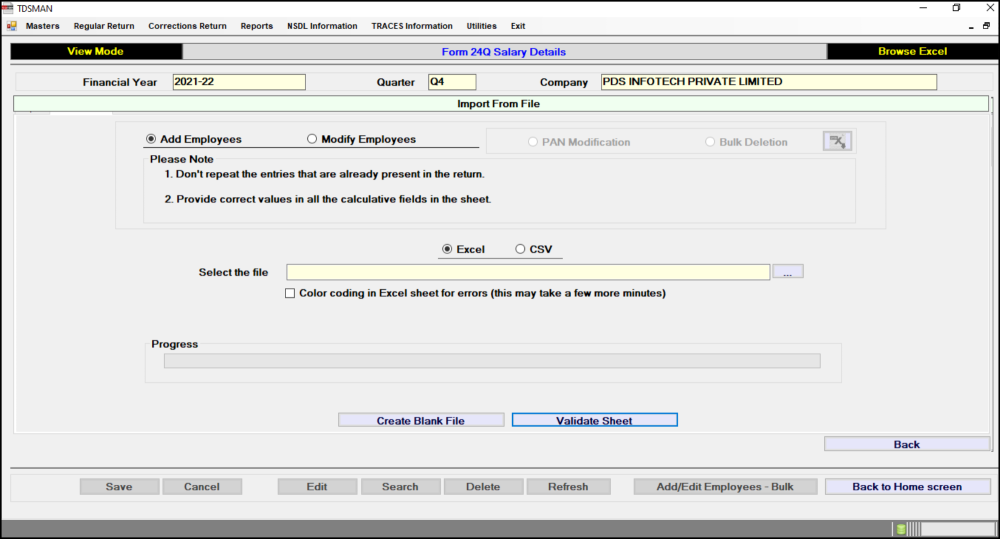Click note about not repeating entries
1000x539 pixels.
click(x=325, y=174)
